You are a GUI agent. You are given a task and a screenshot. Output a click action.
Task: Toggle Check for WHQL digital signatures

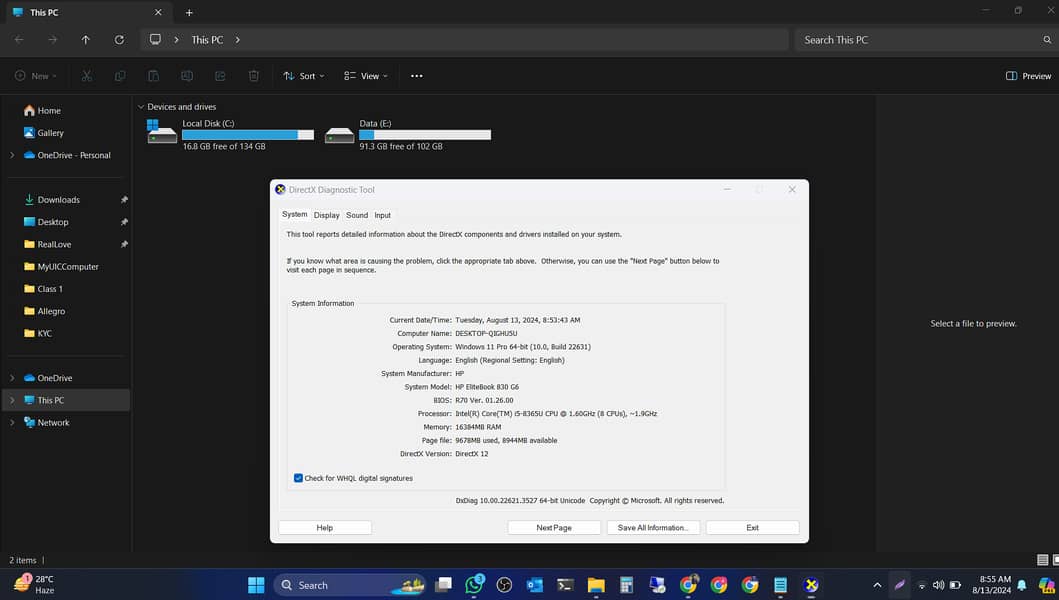click(298, 478)
